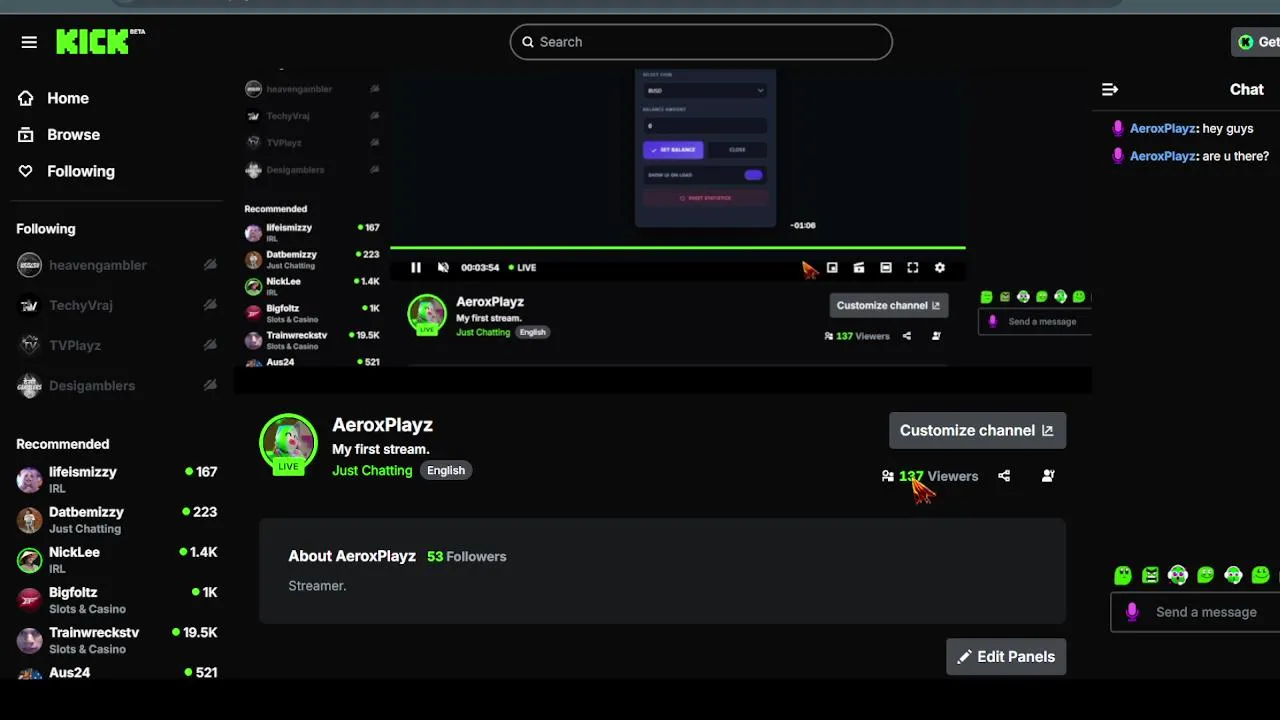
Task: Click the purple badge before the 'are u there?' message
Action: [1118, 155]
